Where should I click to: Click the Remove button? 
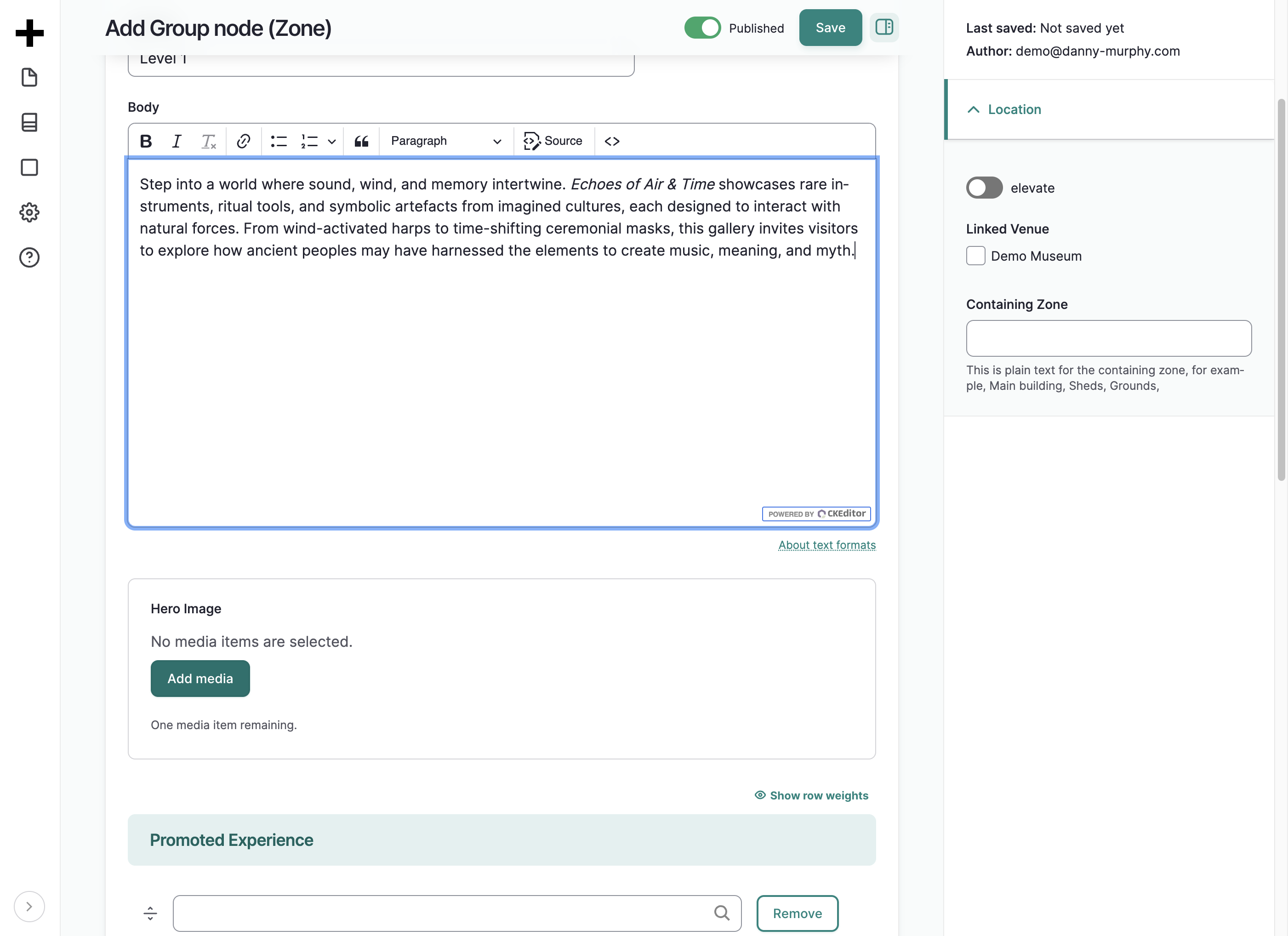(798, 913)
